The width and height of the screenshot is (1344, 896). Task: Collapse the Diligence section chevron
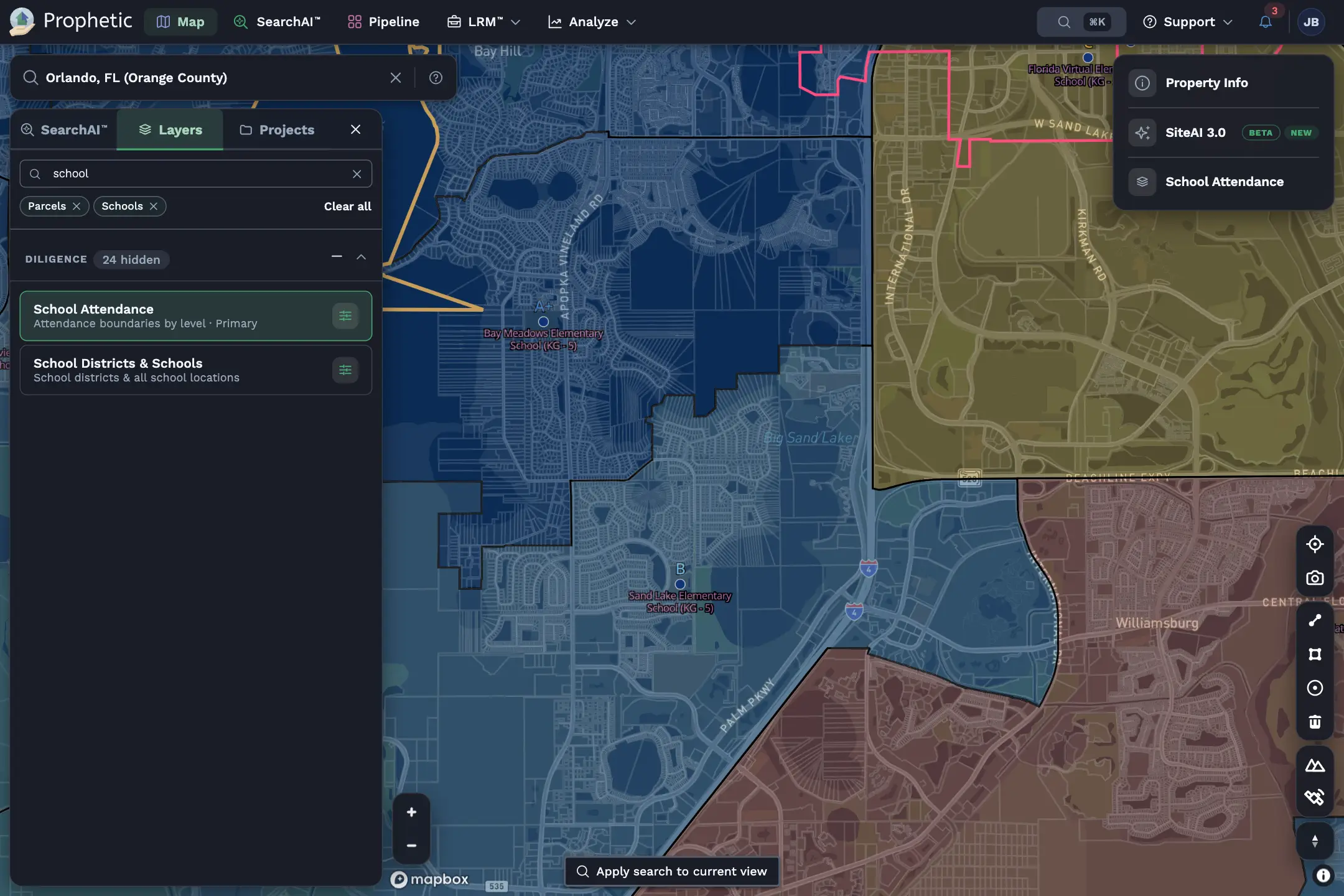[x=361, y=257]
